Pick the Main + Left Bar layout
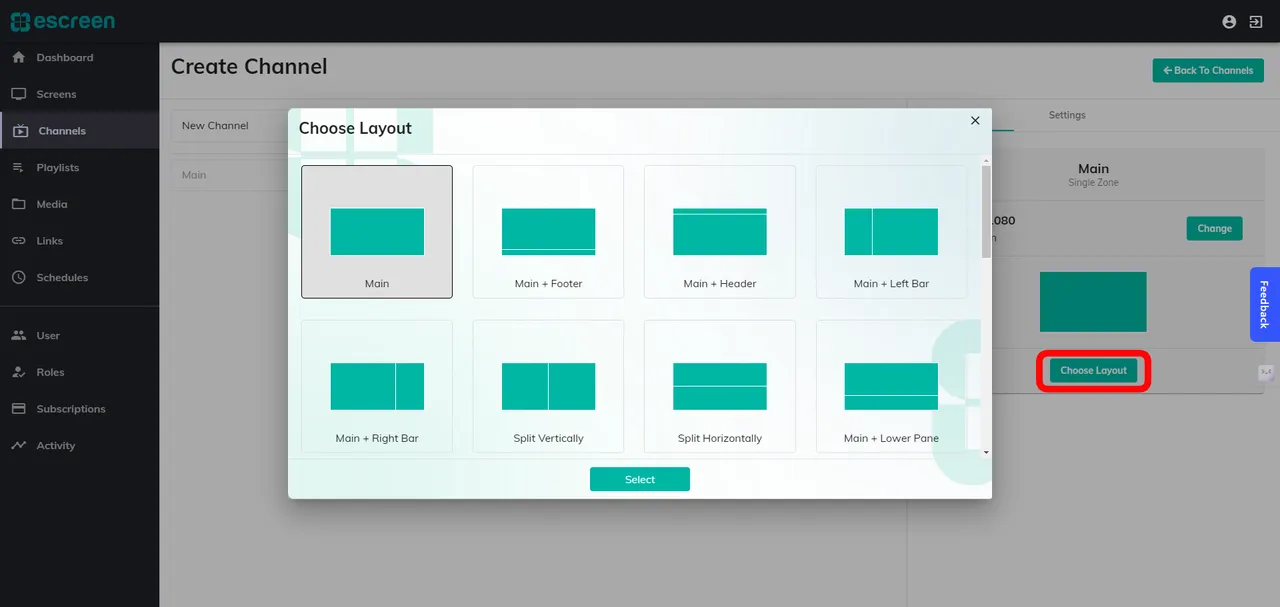 pyautogui.click(x=891, y=231)
